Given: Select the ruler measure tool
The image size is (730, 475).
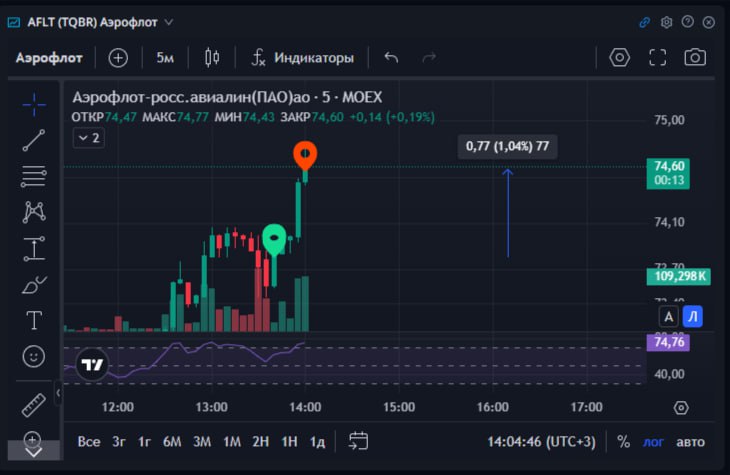Looking at the screenshot, I should tap(34, 405).
